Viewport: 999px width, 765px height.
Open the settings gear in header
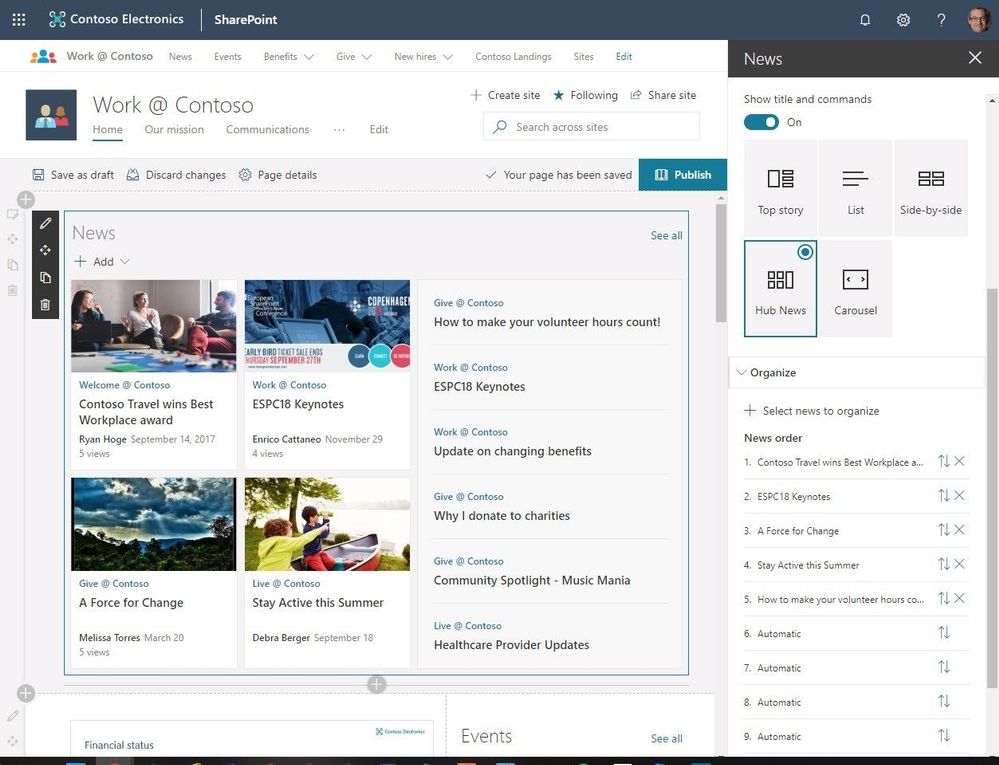click(903, 19)
